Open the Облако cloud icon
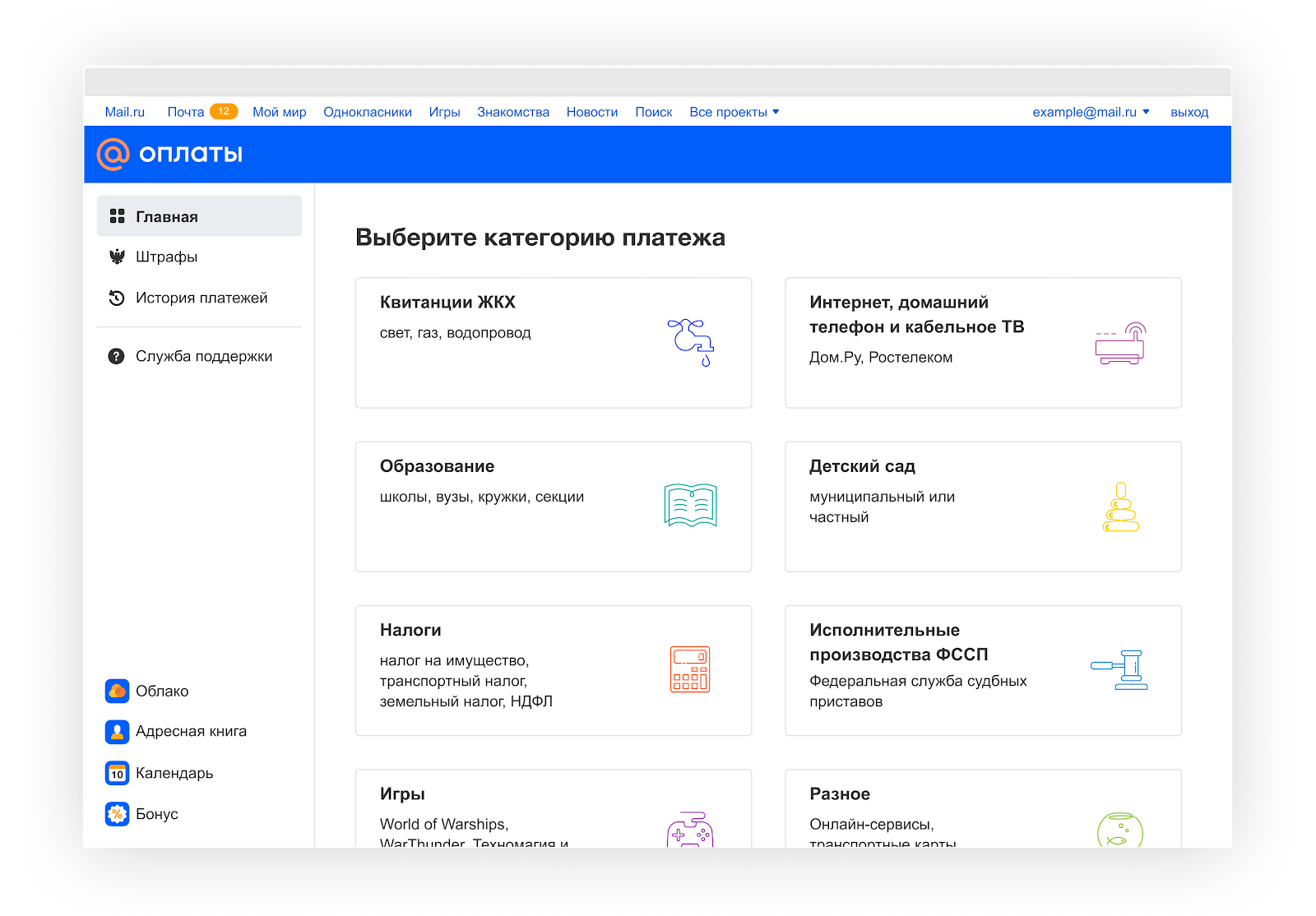This screenshot has height=916, width=1316. click(118, 691)
